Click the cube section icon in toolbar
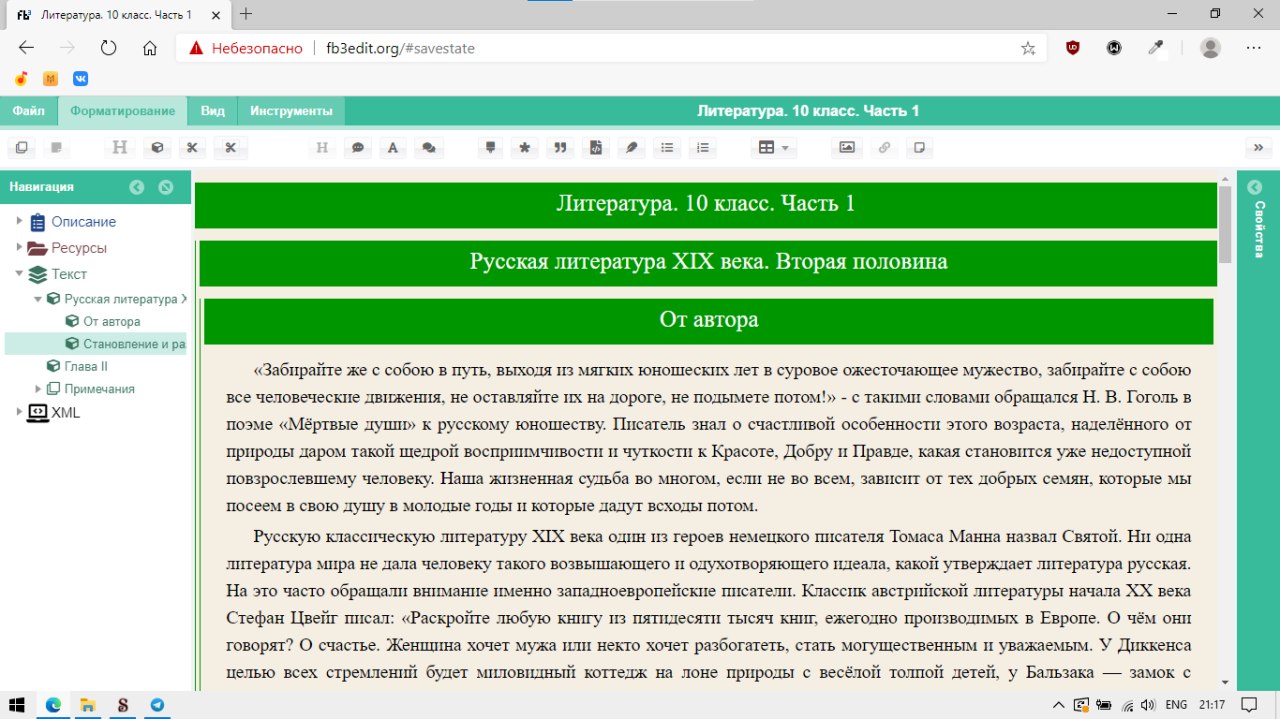The height and width of the screenshot is (719, 1280). pos(157,148)
